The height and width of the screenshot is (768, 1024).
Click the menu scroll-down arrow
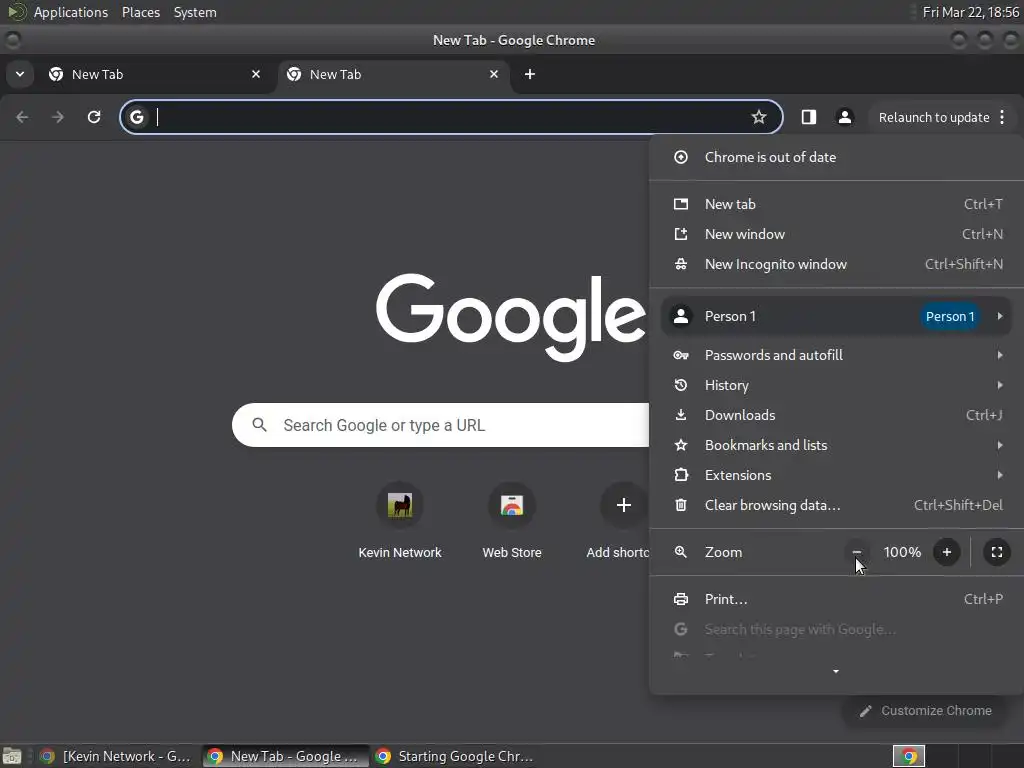click(x=836, y=672)
